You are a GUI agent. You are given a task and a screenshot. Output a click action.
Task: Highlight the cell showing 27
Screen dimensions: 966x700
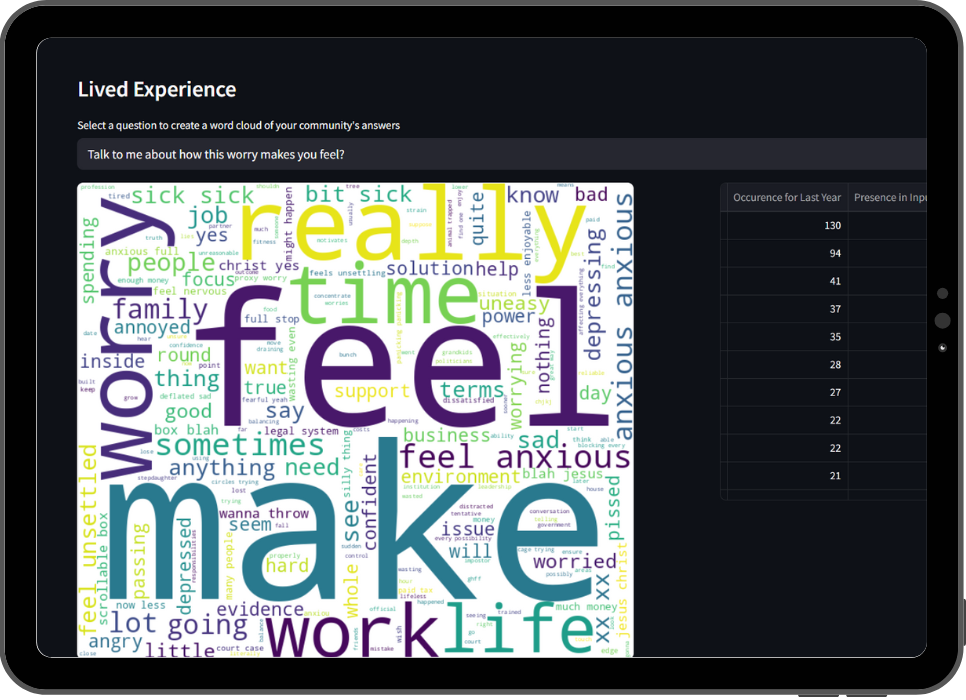click(x=784, y=392)
